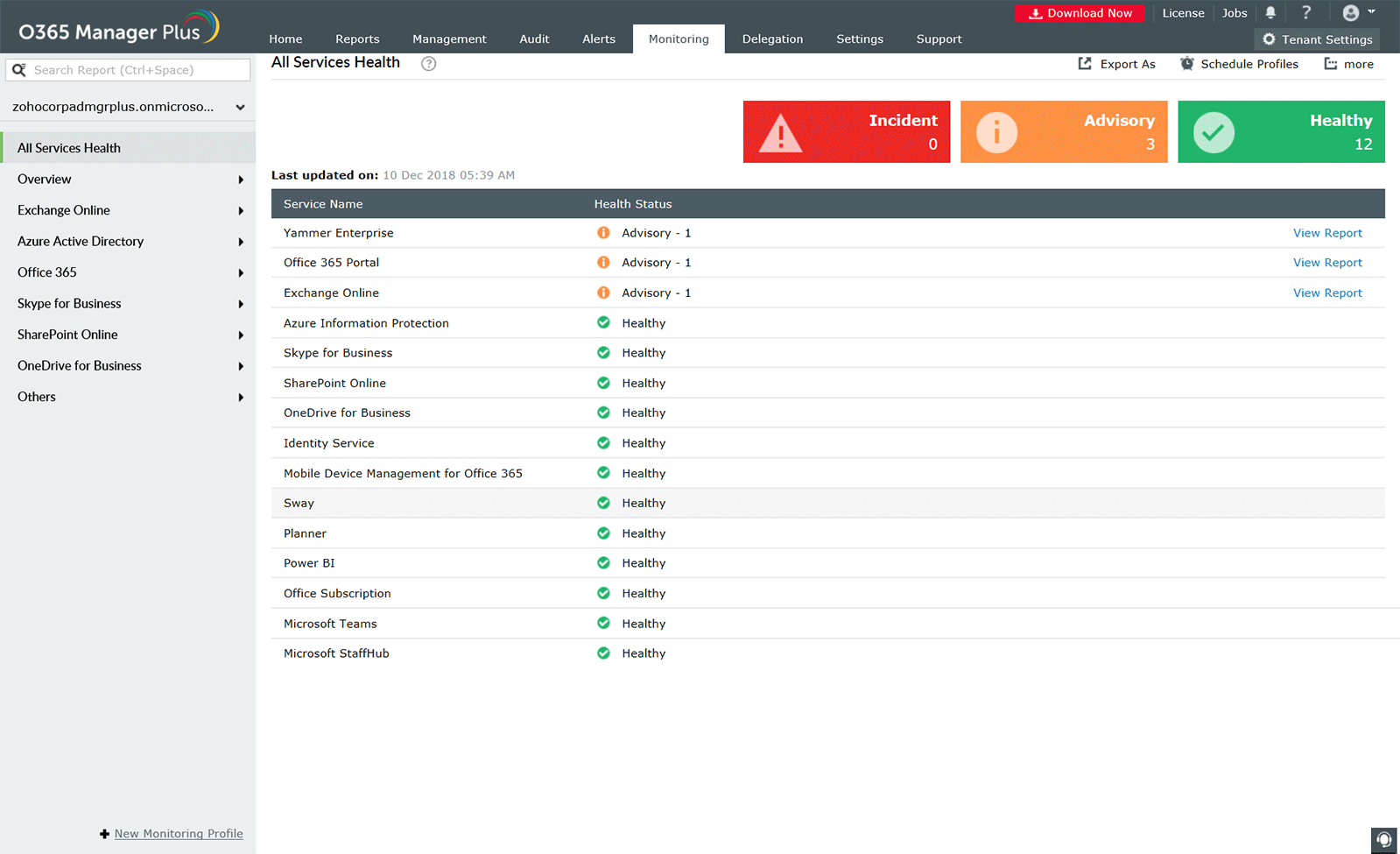Image resolution: width=1400 pixels, height=854 pixels.
Task: Switch to the Management tab
Action: [449, 39]
